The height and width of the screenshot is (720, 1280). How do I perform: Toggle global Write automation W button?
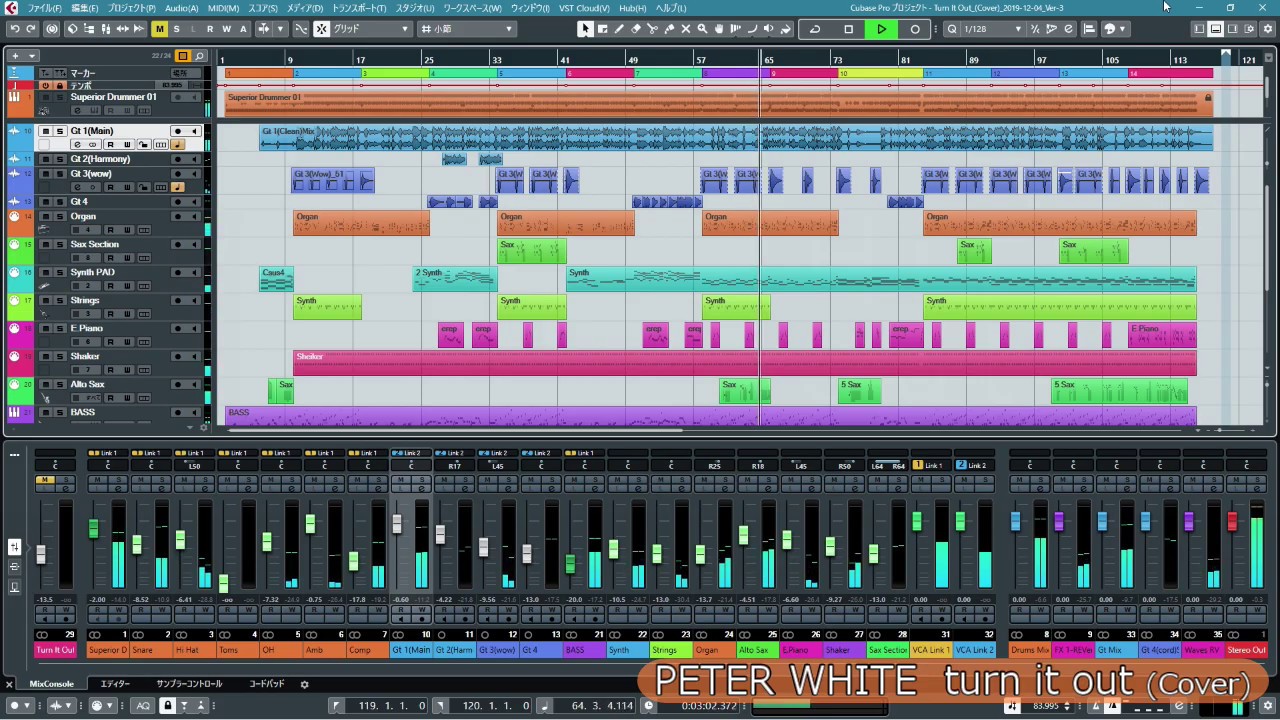[227, 29]
